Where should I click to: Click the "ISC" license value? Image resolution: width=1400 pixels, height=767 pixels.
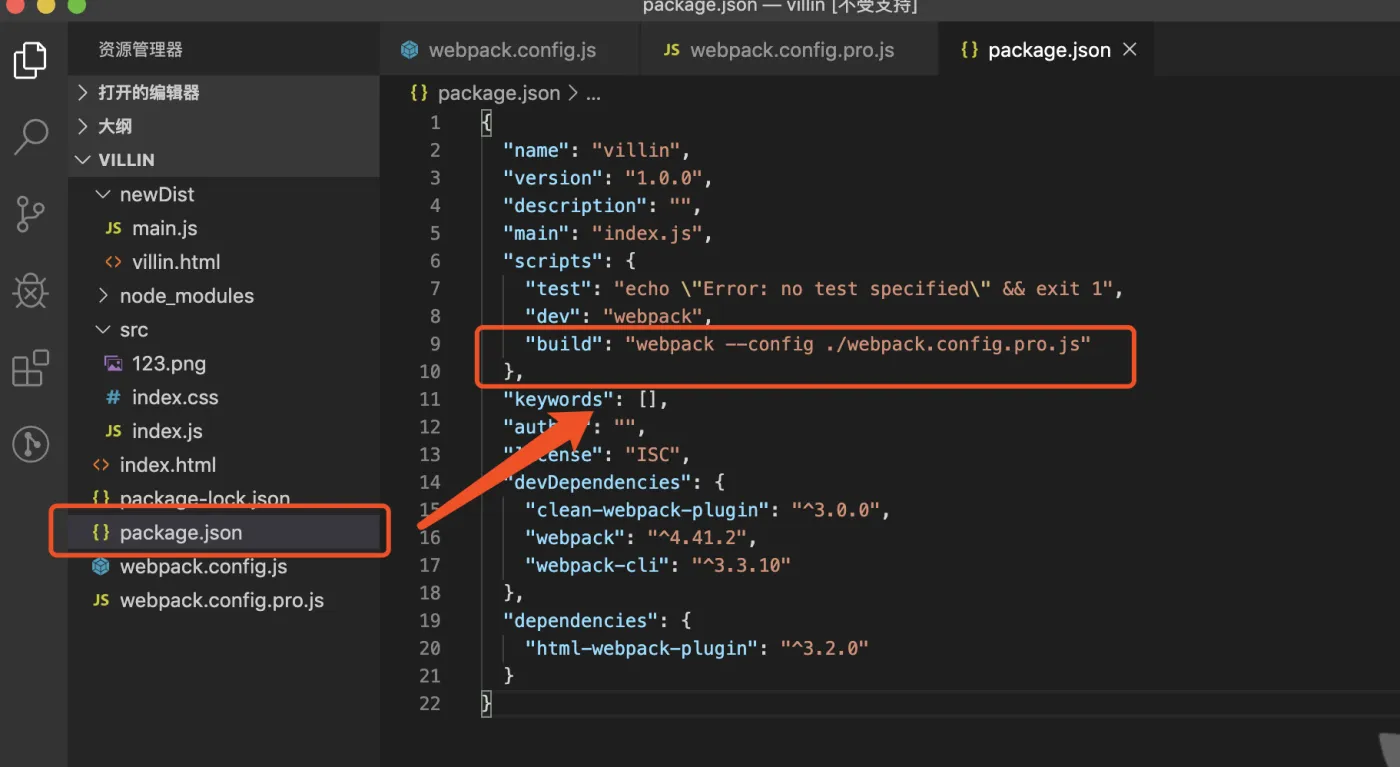pyautogui.click(x=653, y=455)
